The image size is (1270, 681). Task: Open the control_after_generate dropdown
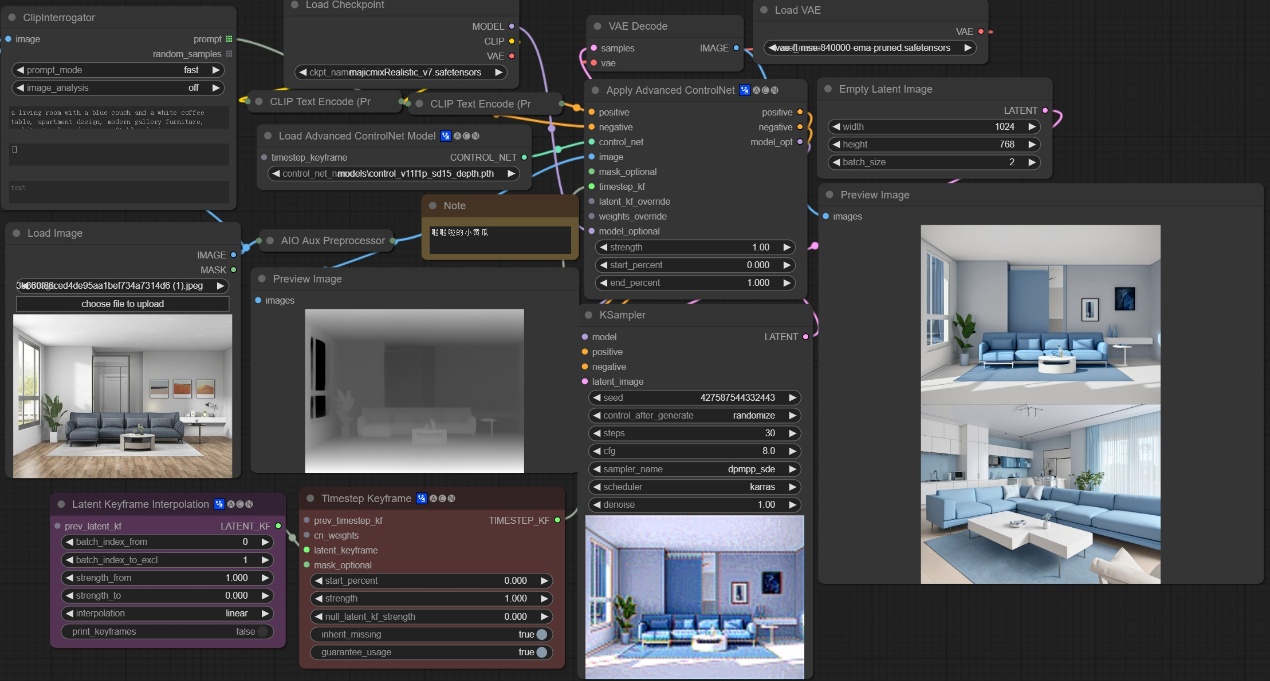click(x=696, y=415)
